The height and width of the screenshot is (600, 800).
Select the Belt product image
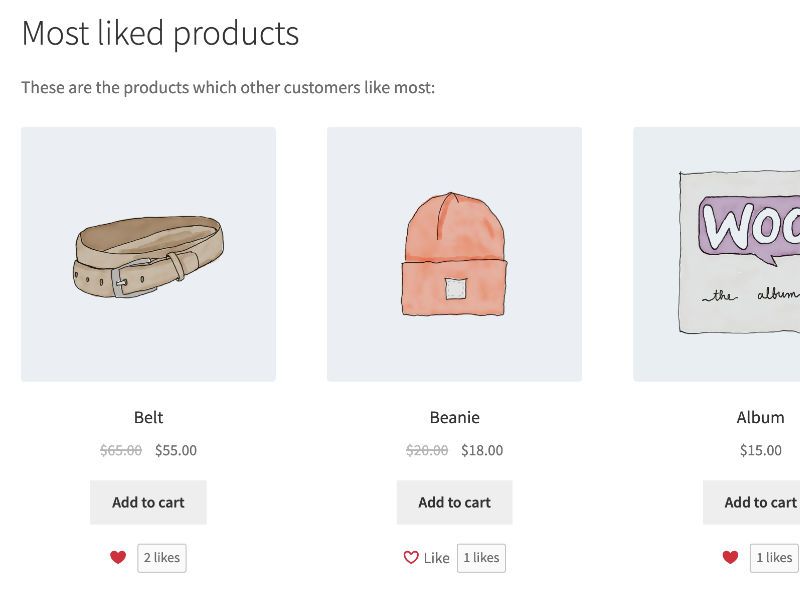(x=150, y=253)
